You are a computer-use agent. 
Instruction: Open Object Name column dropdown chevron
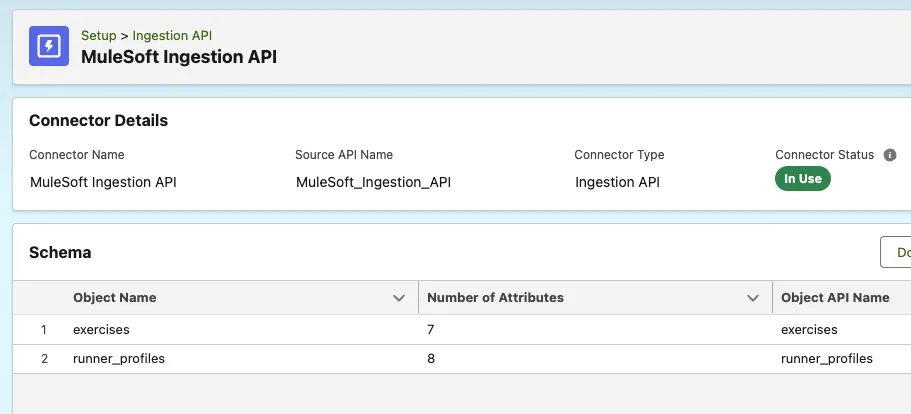click(399, 298)
